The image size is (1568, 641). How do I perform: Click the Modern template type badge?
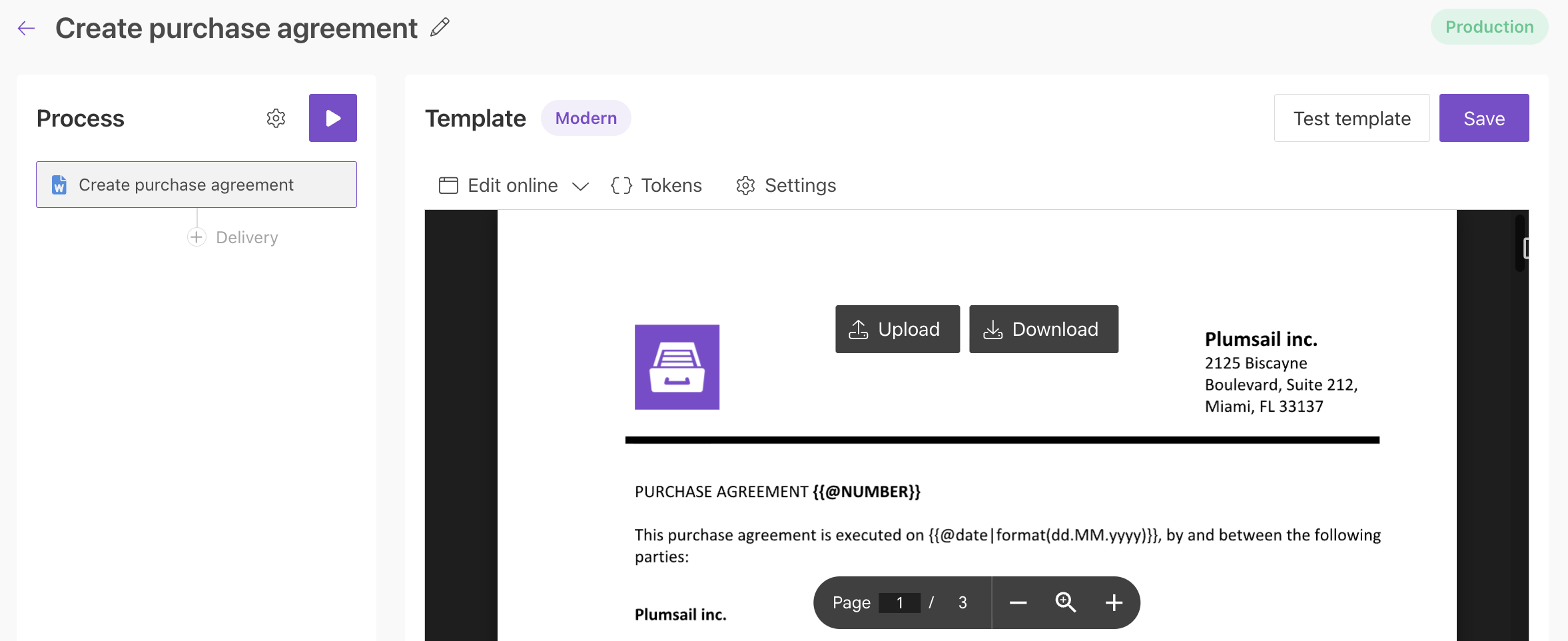[586, 118]
